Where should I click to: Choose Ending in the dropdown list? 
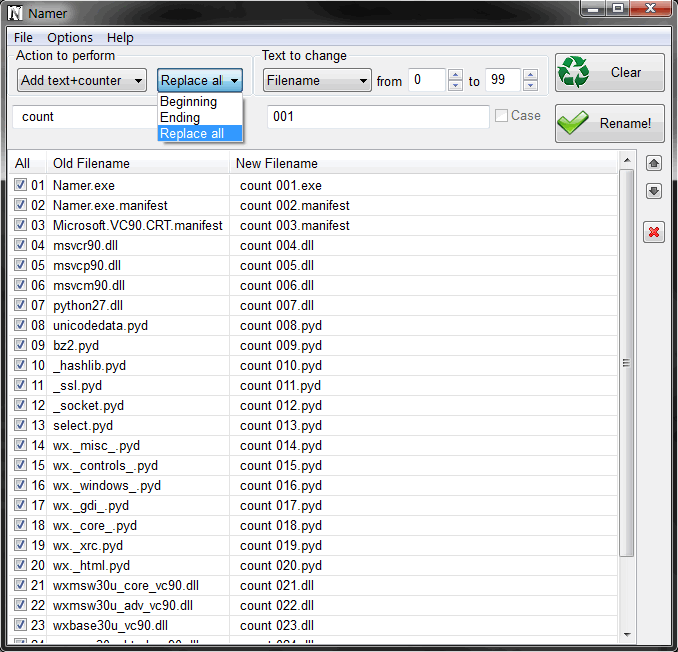pyautogui.click(x=180, y=118)
